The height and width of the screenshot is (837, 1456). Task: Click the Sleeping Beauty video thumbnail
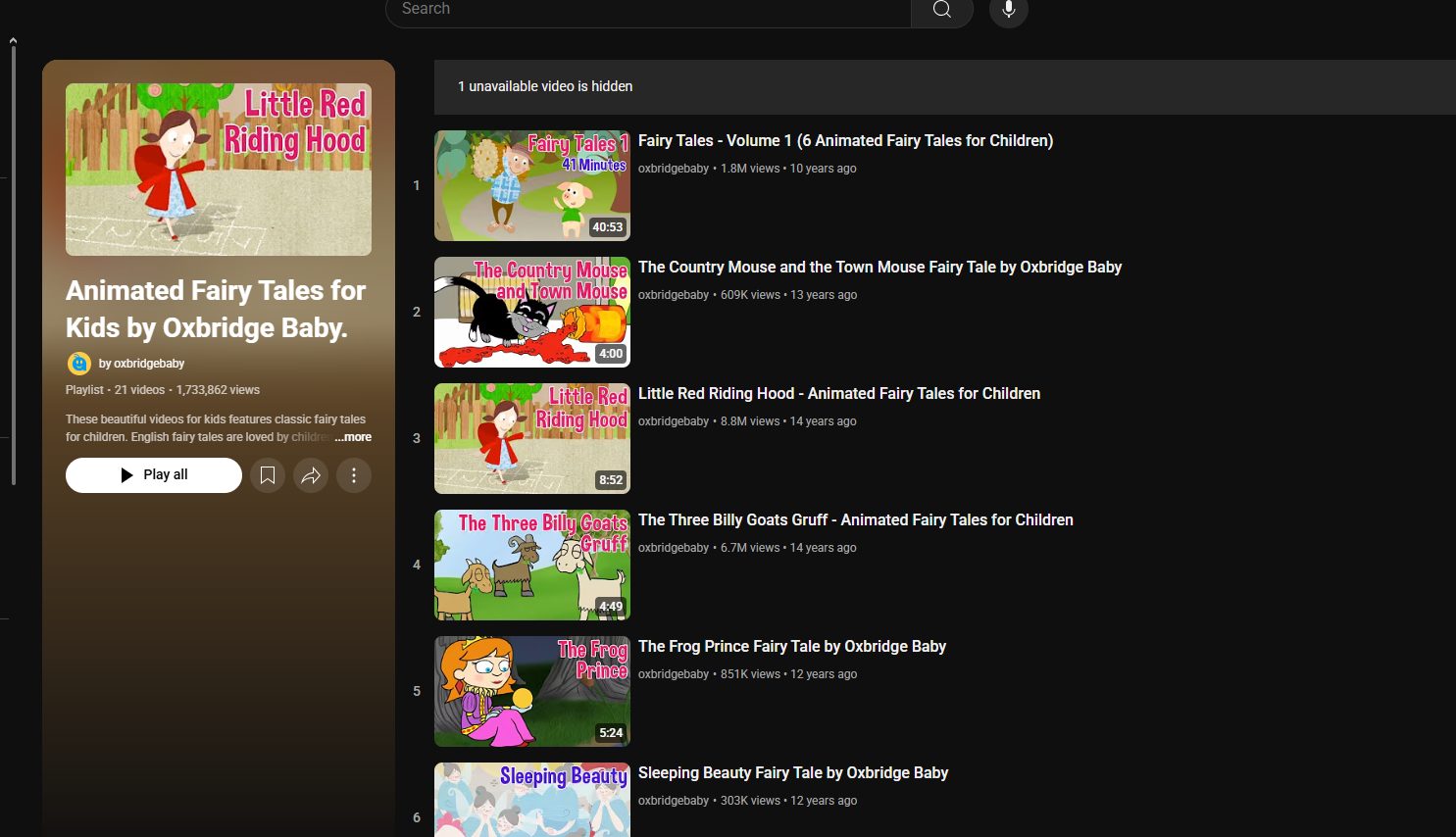531,799
